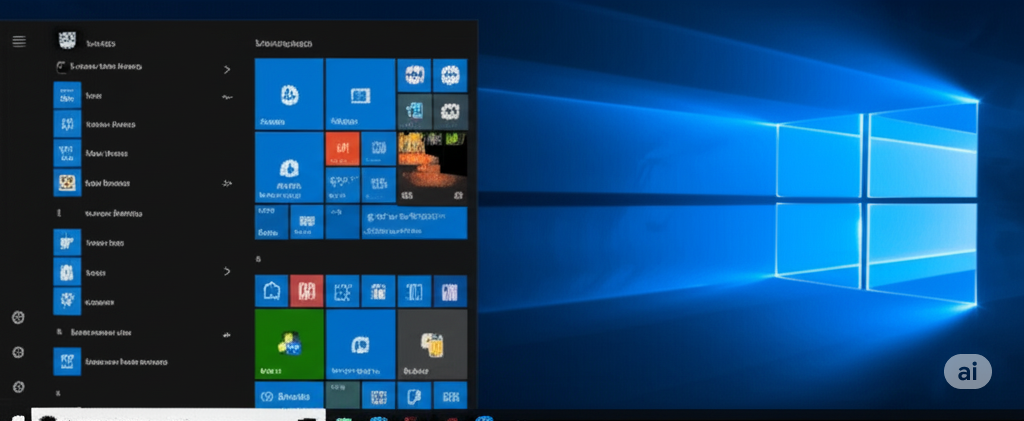
Task: Open the orange-red small tile
Action: pyautogui.click(x=342, y=148)
